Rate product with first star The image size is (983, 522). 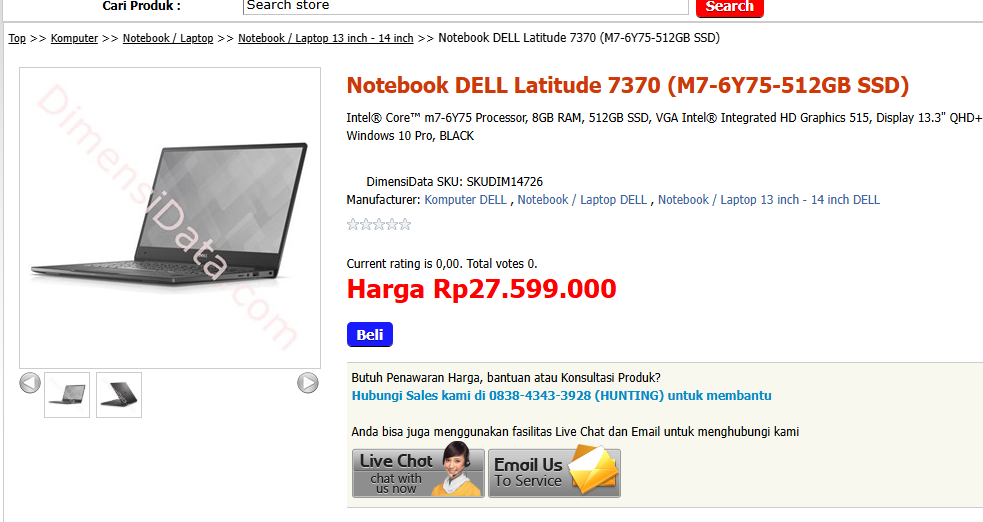coord(353,224)
